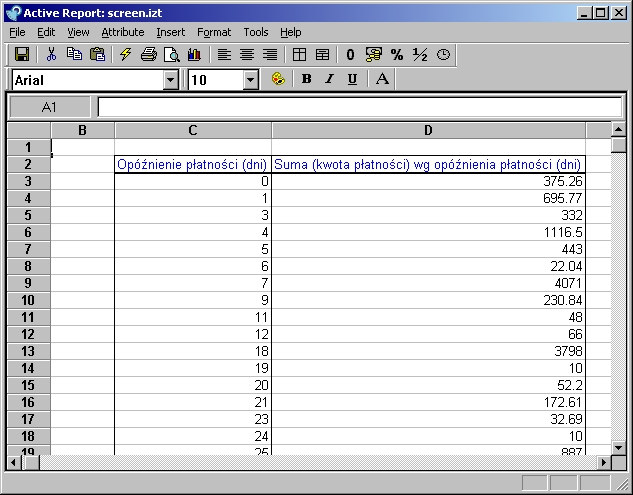Click the horizontal scrollbar left arrow
This screenshot has height=495, width=633.
click(14, 462)
